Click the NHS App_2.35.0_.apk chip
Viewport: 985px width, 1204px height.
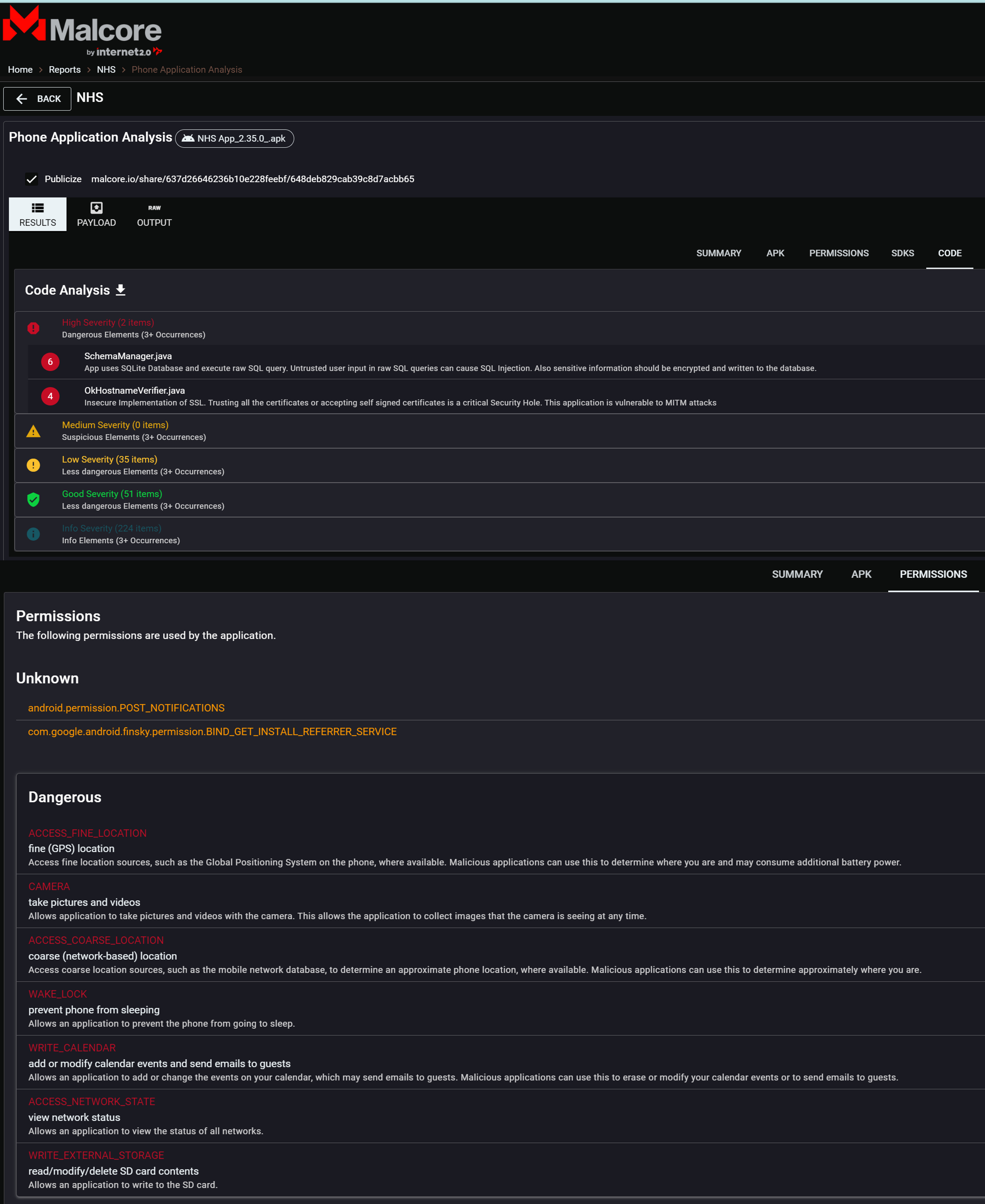click(234, 138)
